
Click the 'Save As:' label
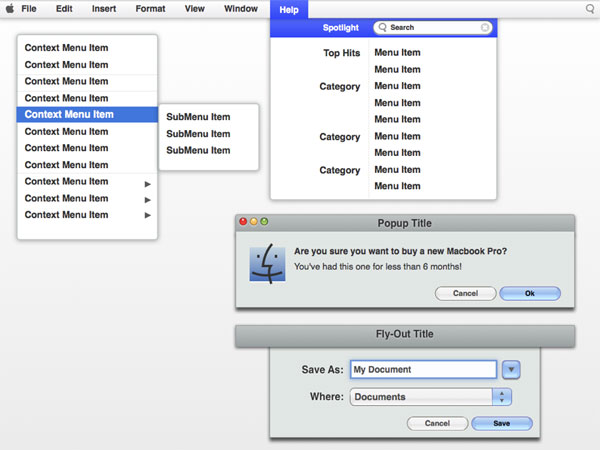coord(323,370)
